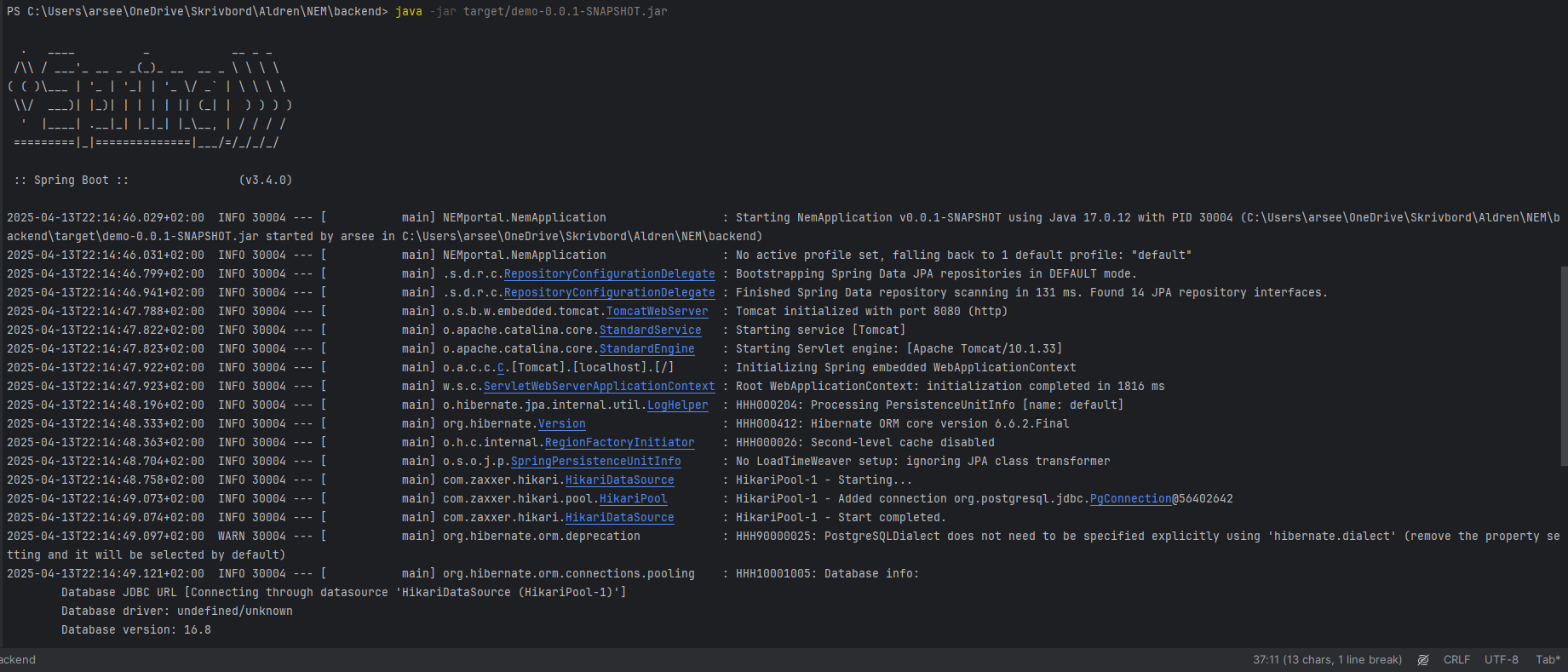
Task: Open RepositoryConfigurationDelegate link on the Bootstrapping line
Action: pos(609,274)
